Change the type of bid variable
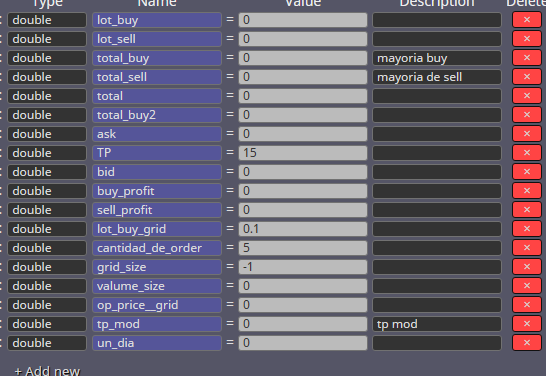 tap(47, 172)
